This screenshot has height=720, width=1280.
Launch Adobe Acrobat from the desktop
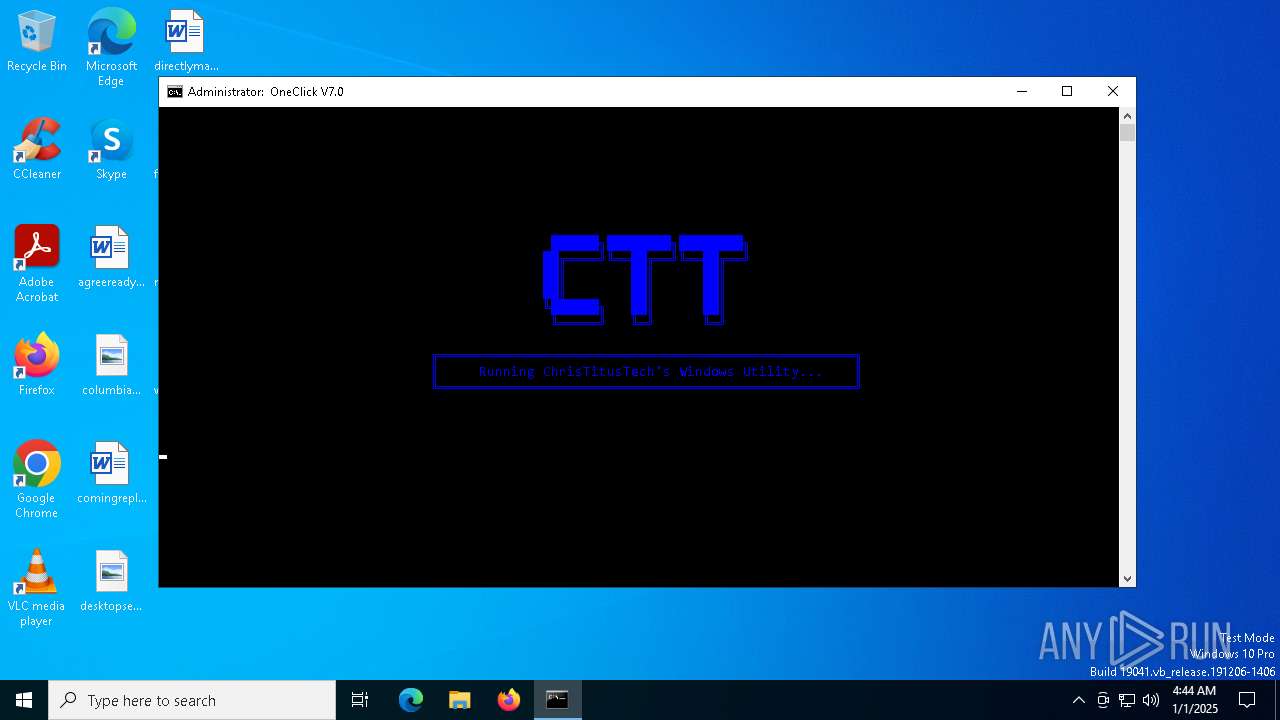[x=37, y=264]
